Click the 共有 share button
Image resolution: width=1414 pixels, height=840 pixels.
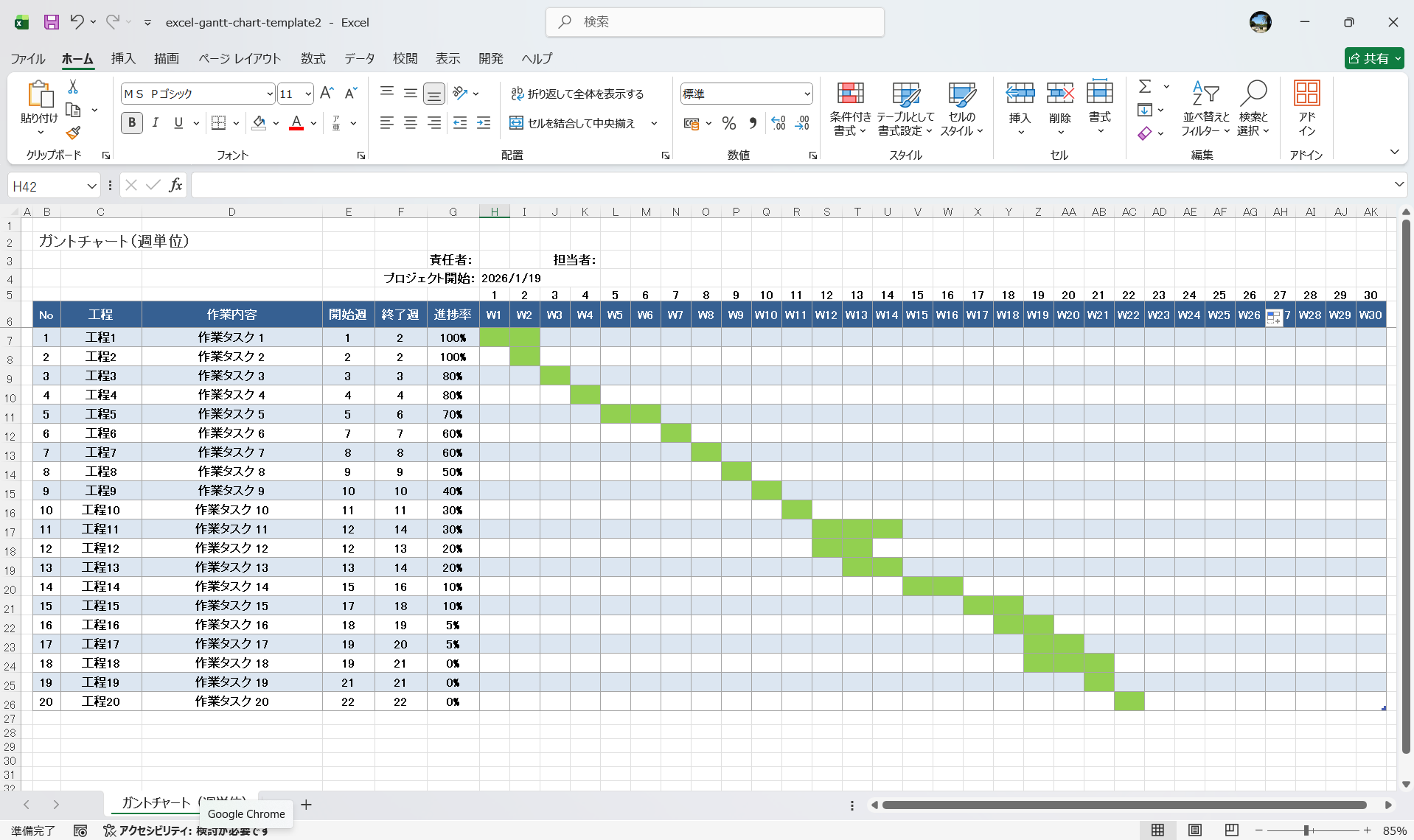[x=1373, y=59]
